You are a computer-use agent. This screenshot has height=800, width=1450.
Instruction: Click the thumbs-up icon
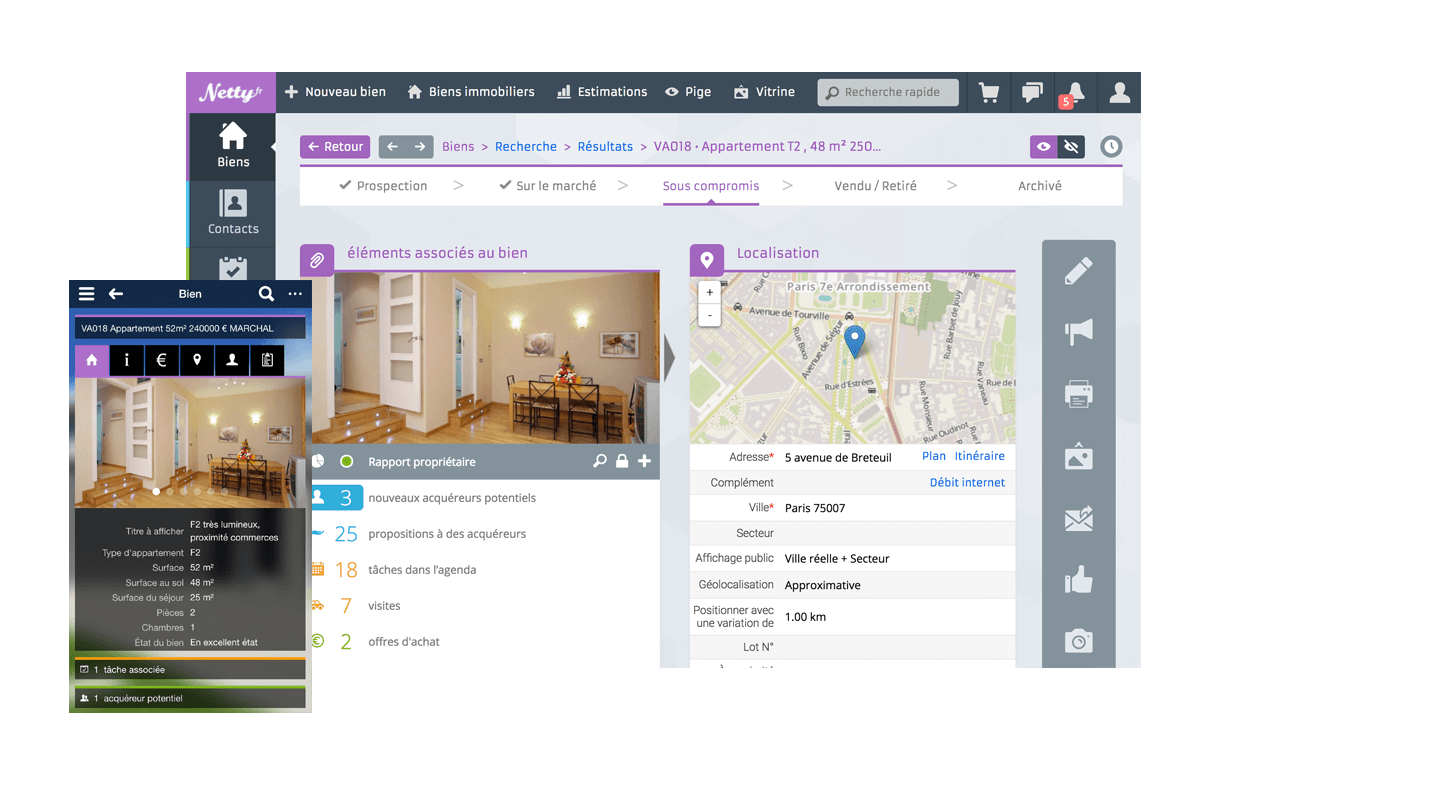(1078, 579)
